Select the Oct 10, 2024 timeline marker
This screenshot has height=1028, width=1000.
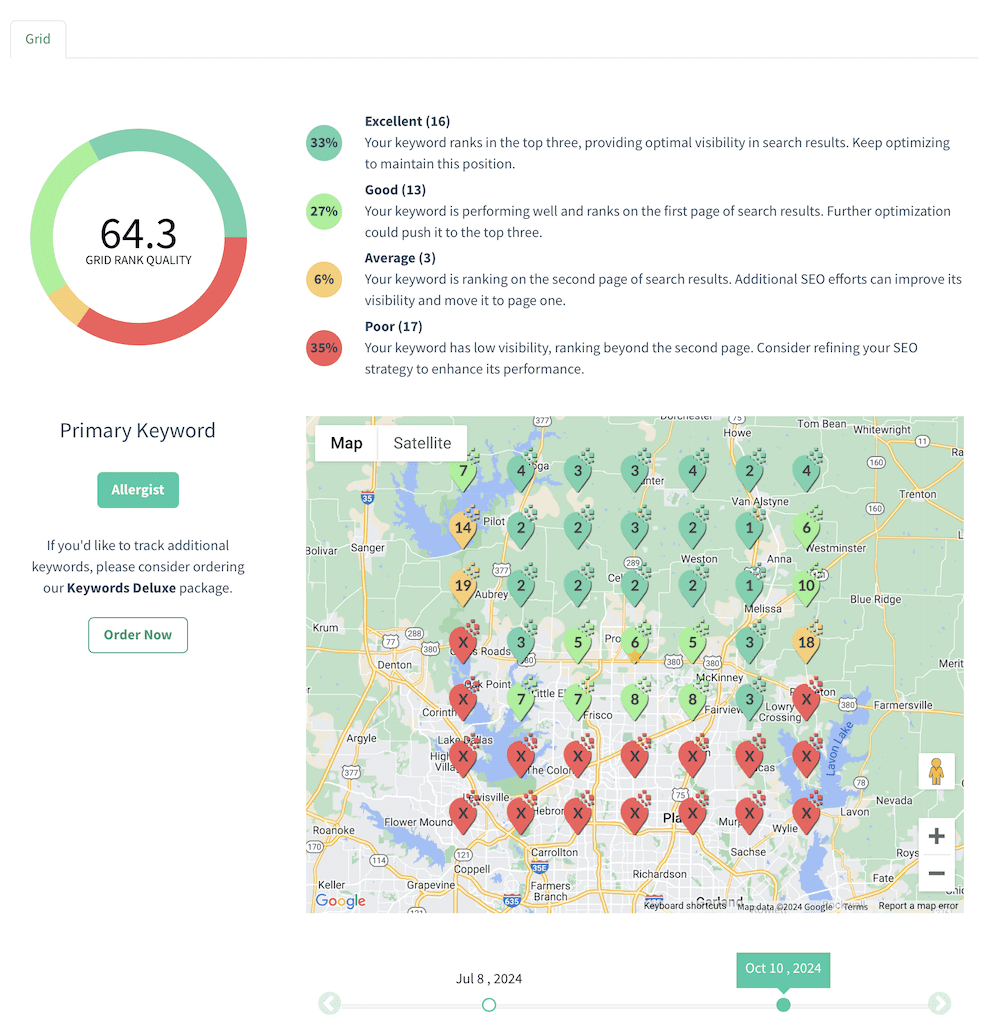(783, 1003)
